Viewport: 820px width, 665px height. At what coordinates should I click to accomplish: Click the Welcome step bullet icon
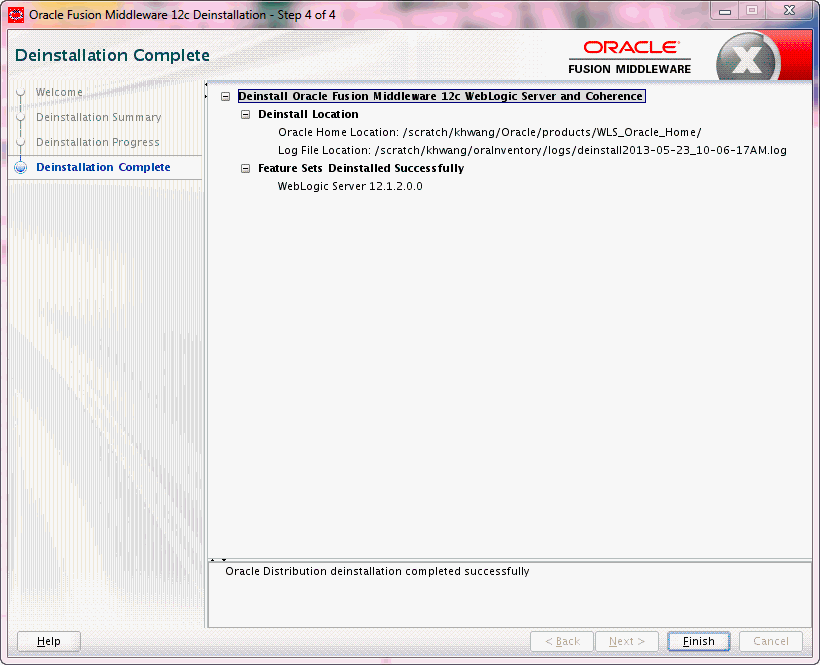tap(21, 92)
